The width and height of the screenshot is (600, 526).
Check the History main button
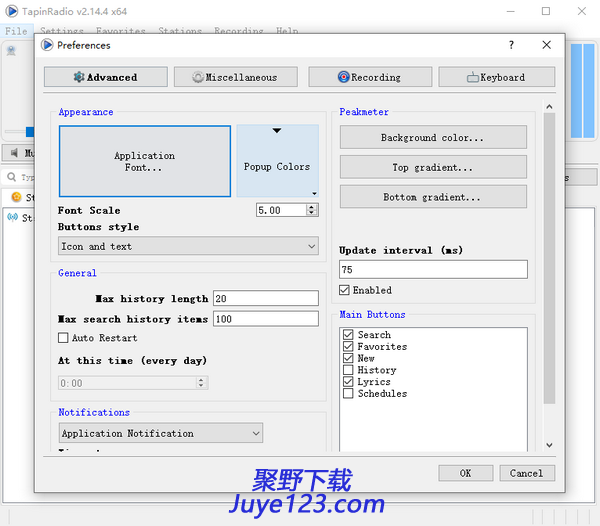(348, 370)
